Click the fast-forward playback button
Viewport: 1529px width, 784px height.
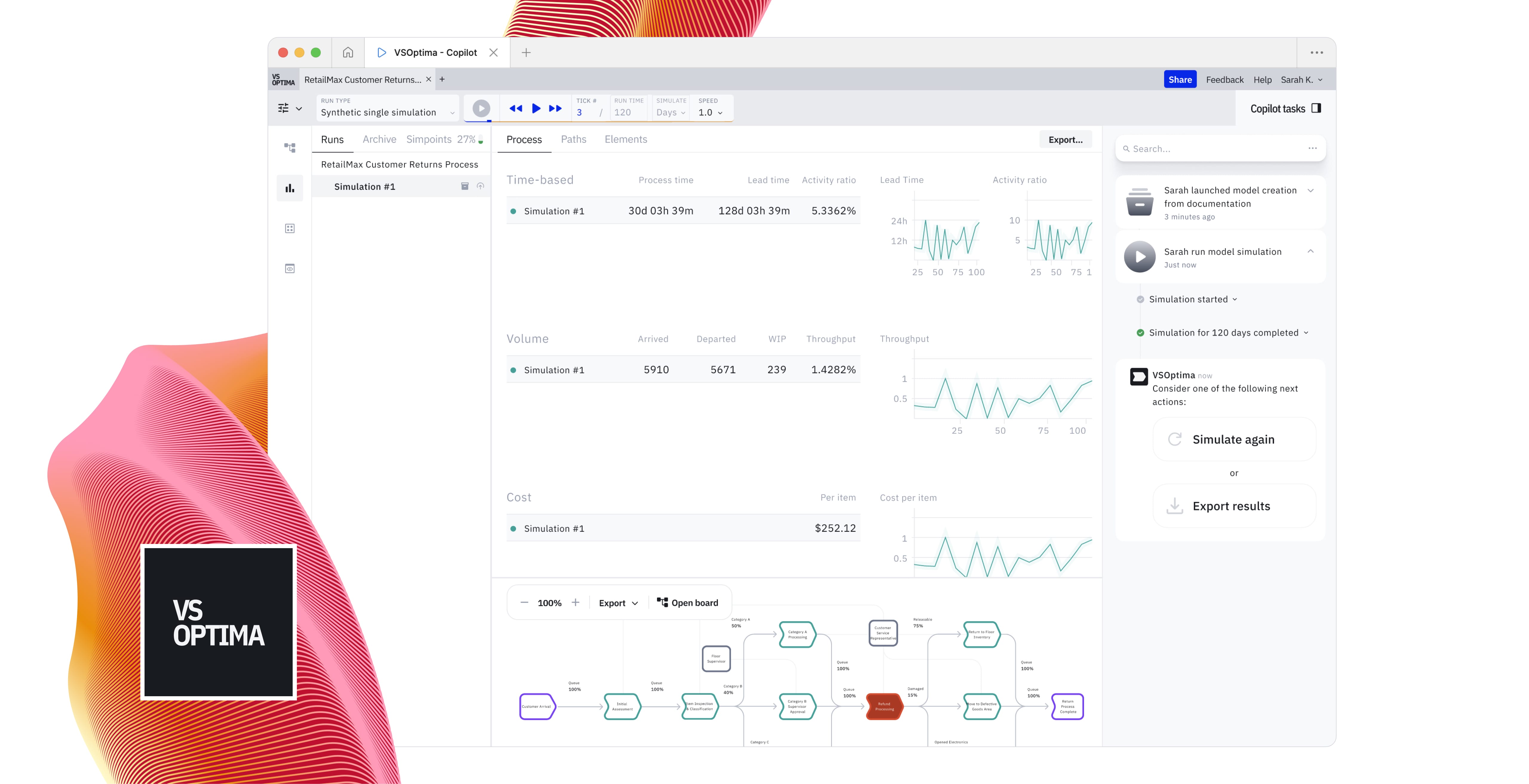coord(555,109)
